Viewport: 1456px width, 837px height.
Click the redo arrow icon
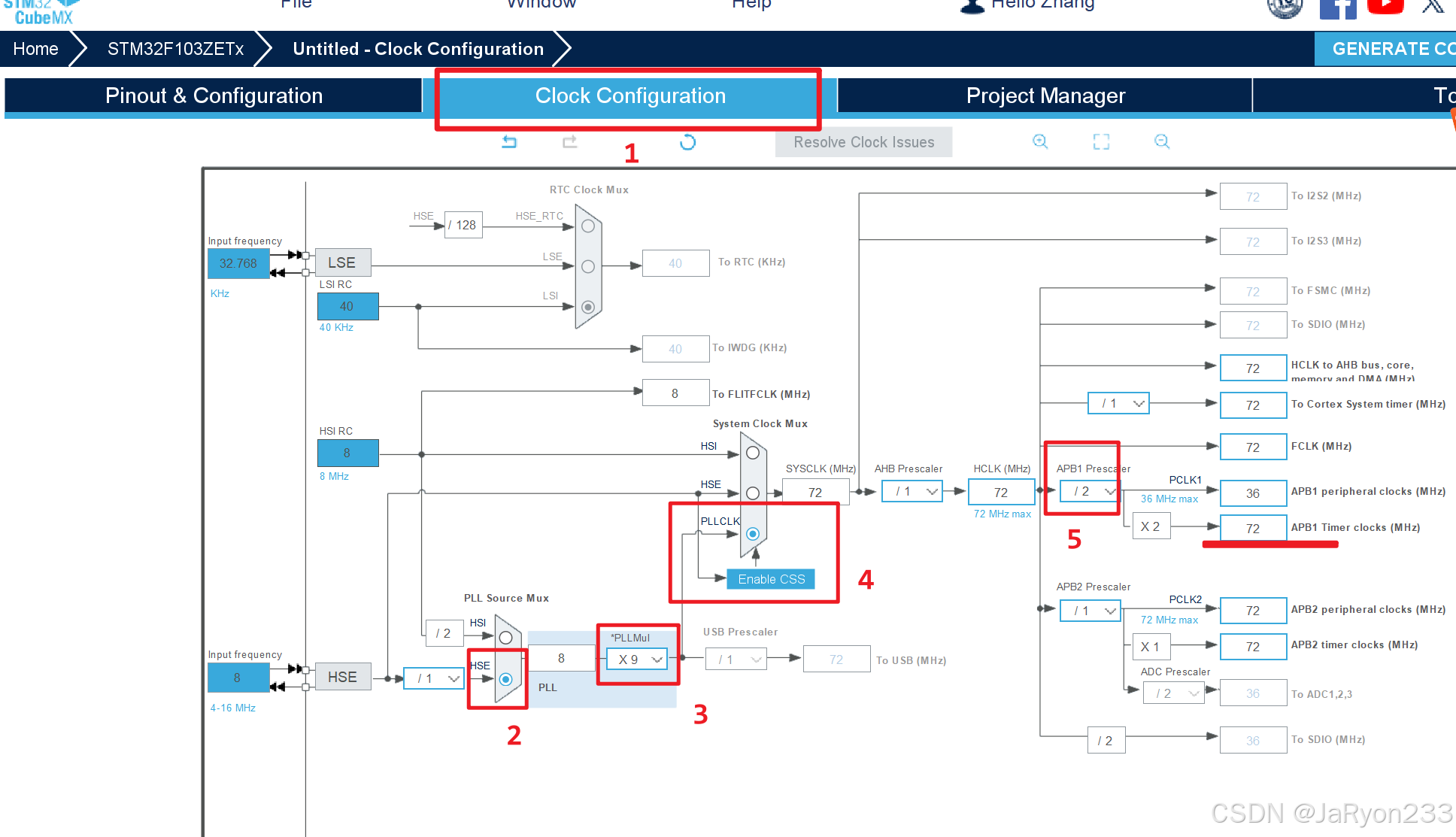coord(569,141)
